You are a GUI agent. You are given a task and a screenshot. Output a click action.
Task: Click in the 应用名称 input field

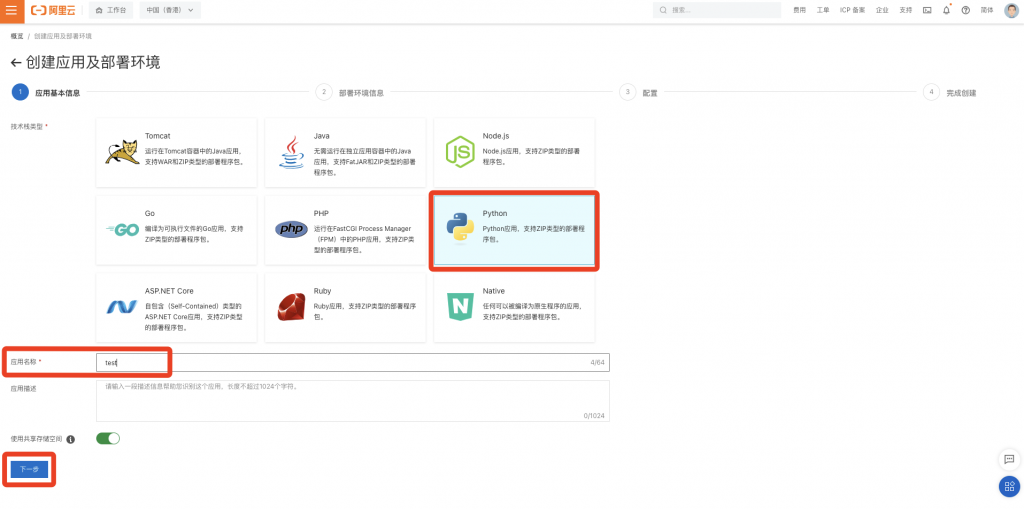353,362
